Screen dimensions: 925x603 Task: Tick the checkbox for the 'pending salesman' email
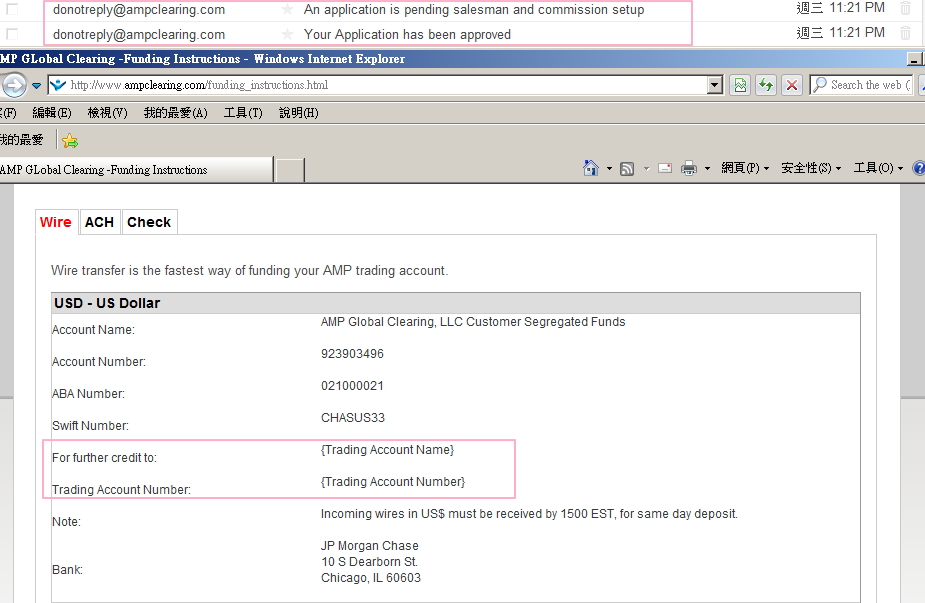click(12, 9)
